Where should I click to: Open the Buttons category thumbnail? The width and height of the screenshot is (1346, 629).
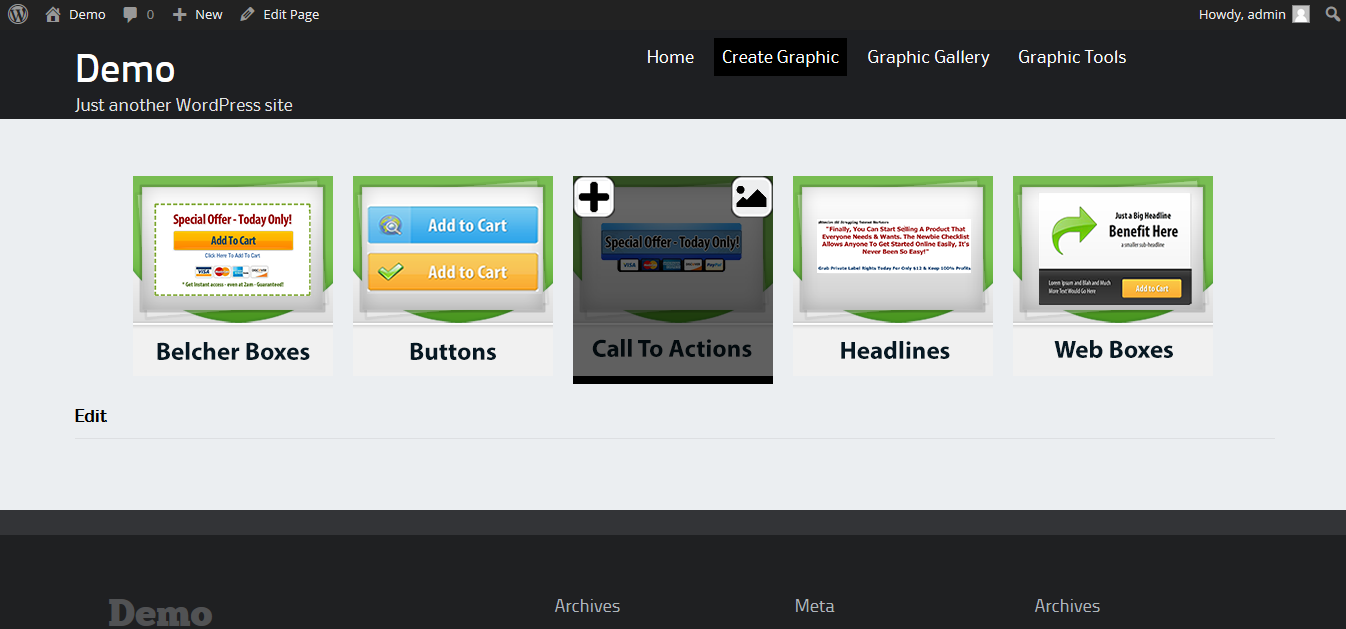coord(453,276)
